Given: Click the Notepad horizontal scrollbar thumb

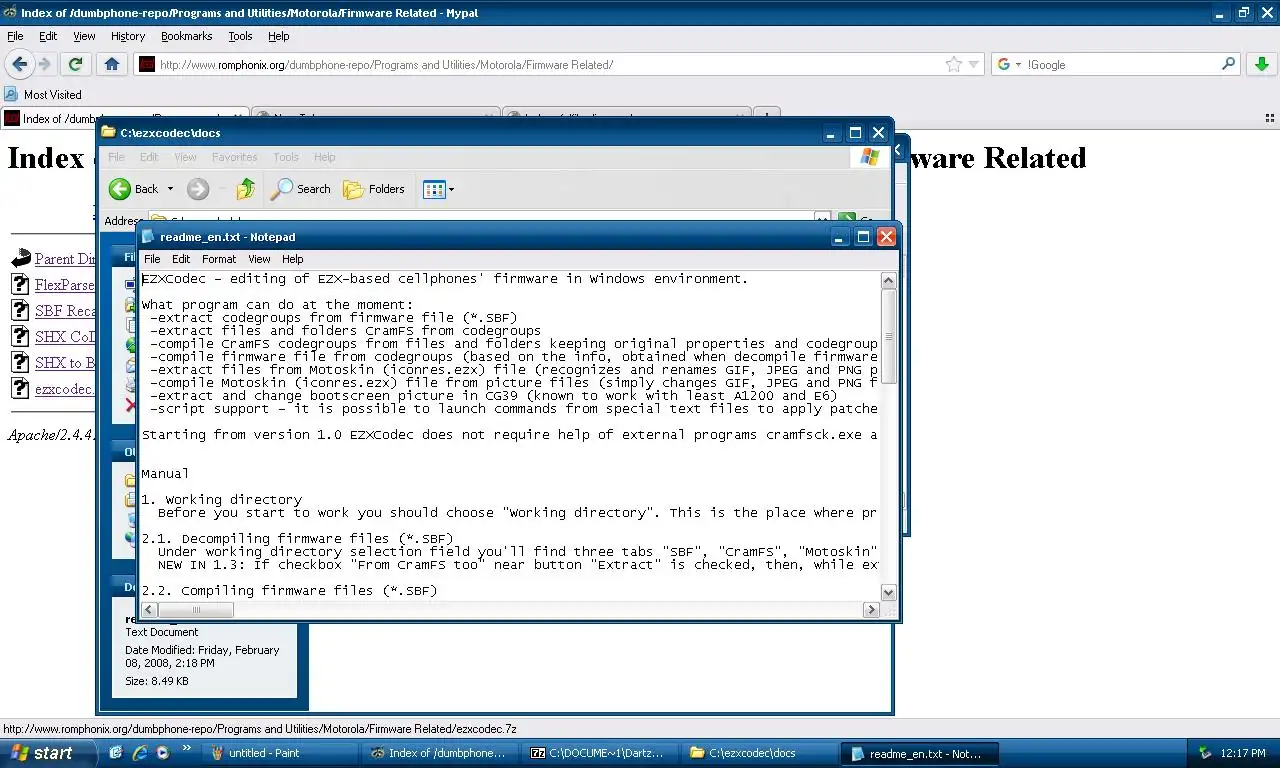Looking at the screenshot, I should pyautogui.click(x=196, y=609).
